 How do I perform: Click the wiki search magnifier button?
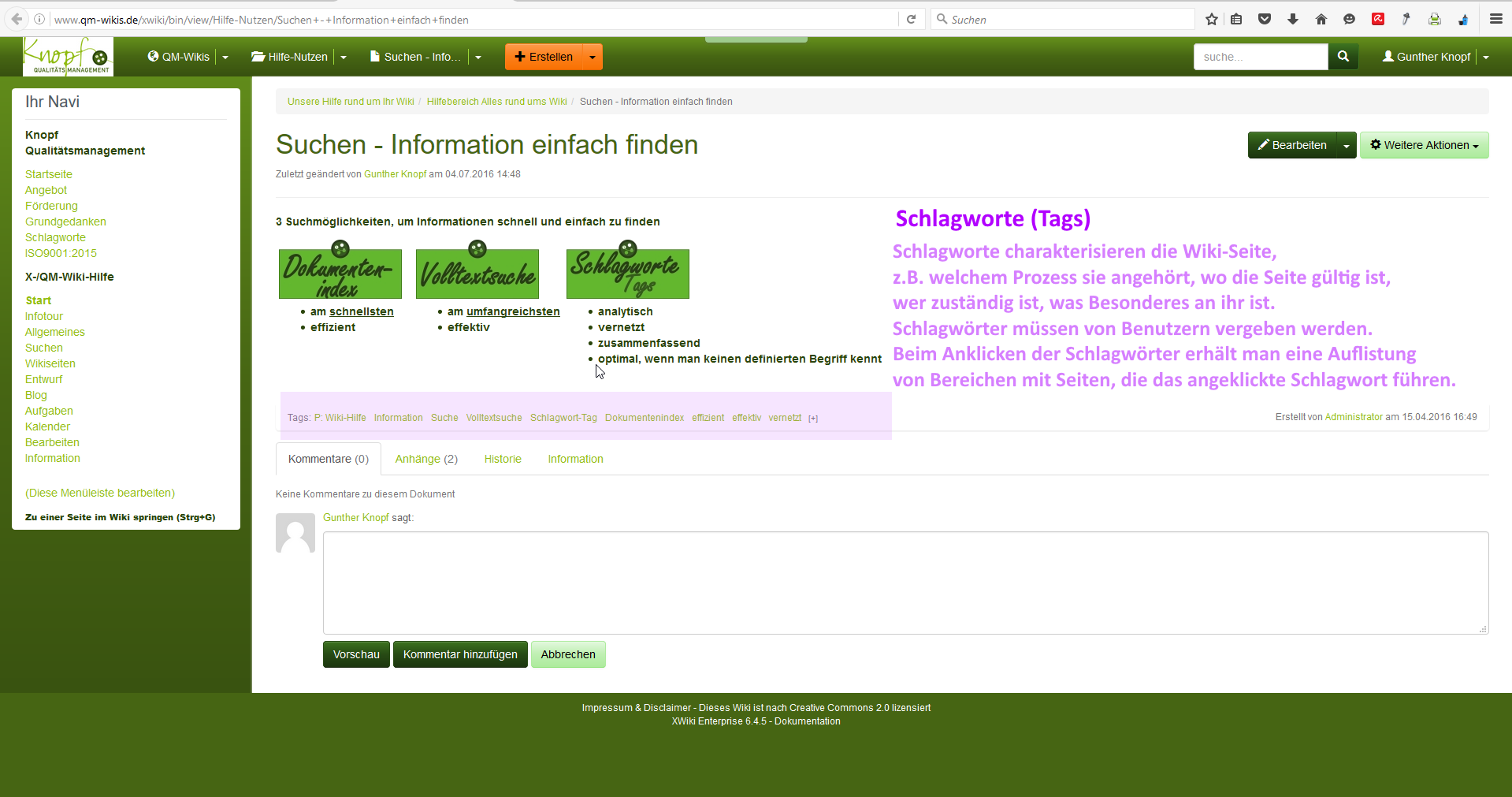(1343, 57)
